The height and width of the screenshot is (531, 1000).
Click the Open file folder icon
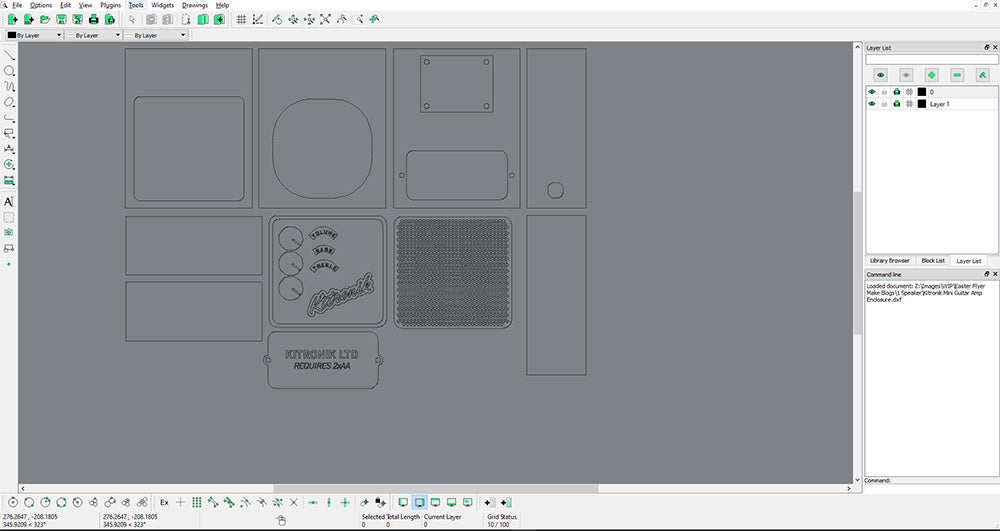click(x=45, y=19)
